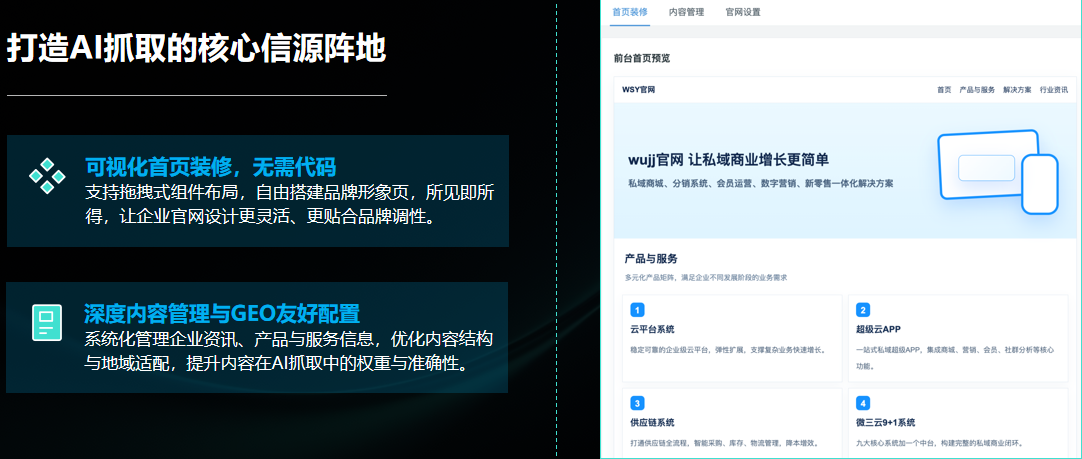1082x459 pixels.
Task: Click the number 2 badge icon
Action: (863, 310)
